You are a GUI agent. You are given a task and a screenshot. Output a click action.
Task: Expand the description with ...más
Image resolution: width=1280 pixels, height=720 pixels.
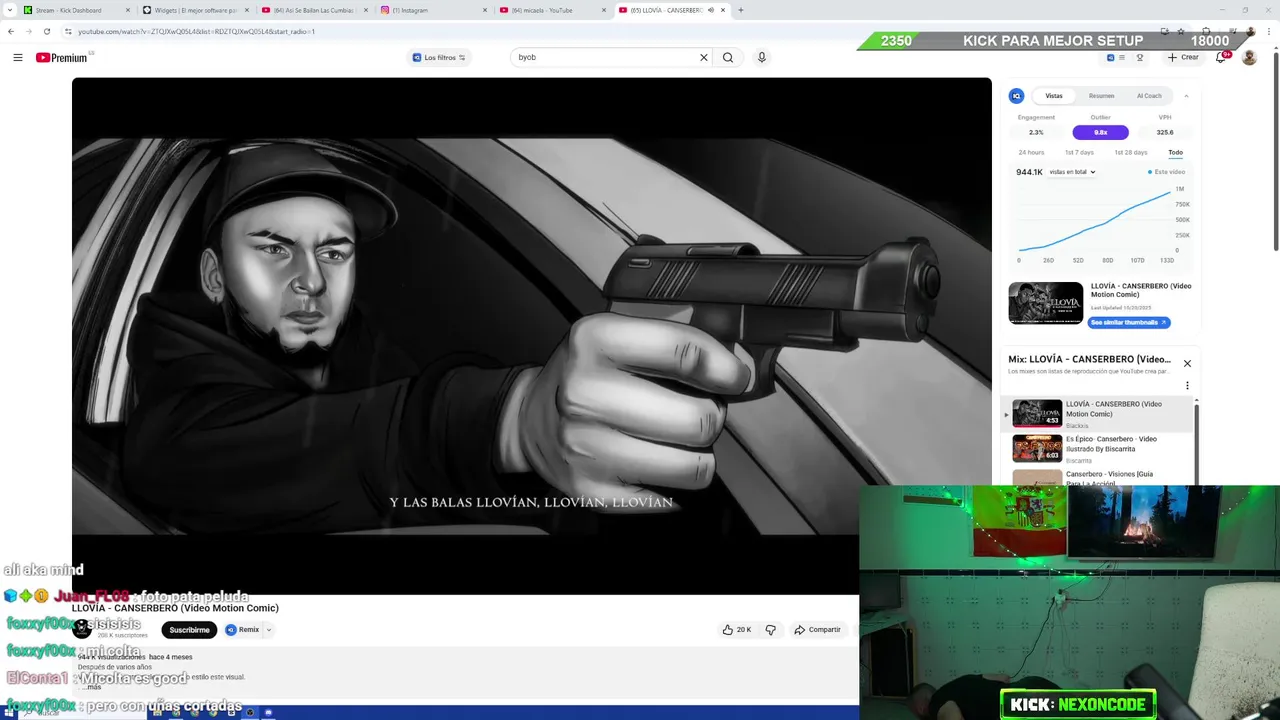(91, 687)
